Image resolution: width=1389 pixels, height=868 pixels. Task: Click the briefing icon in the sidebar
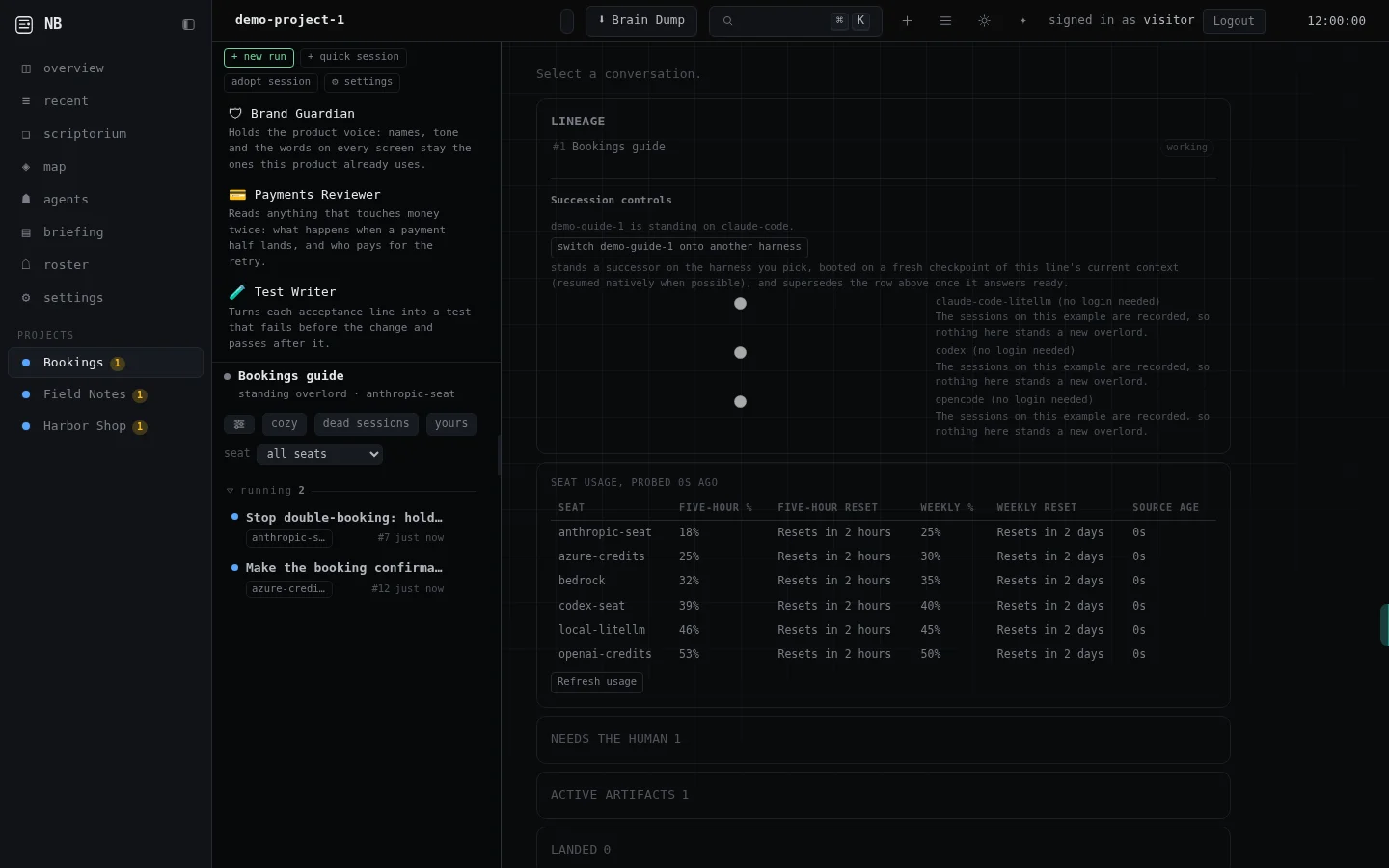(x=26, y=232)
